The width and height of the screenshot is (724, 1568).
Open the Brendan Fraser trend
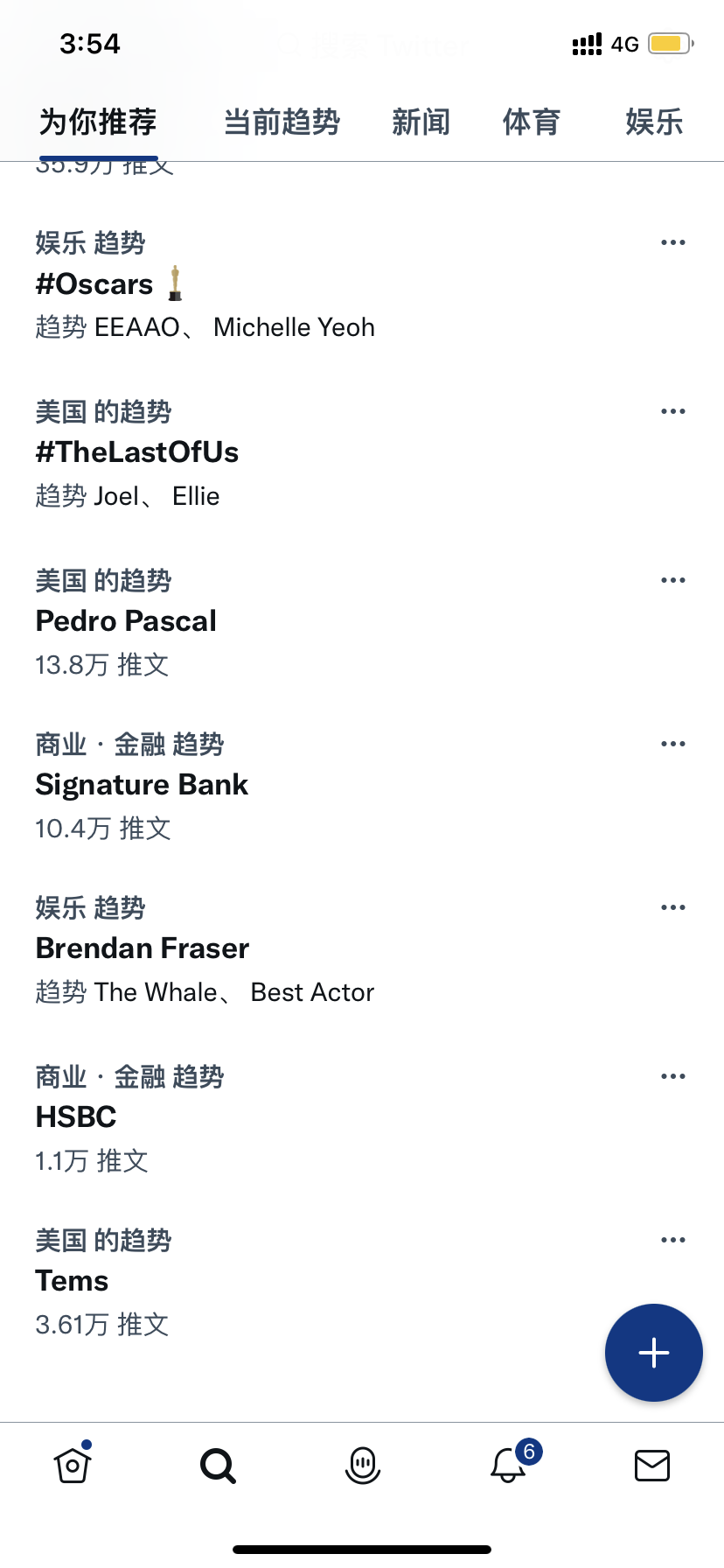click(143, 948)
